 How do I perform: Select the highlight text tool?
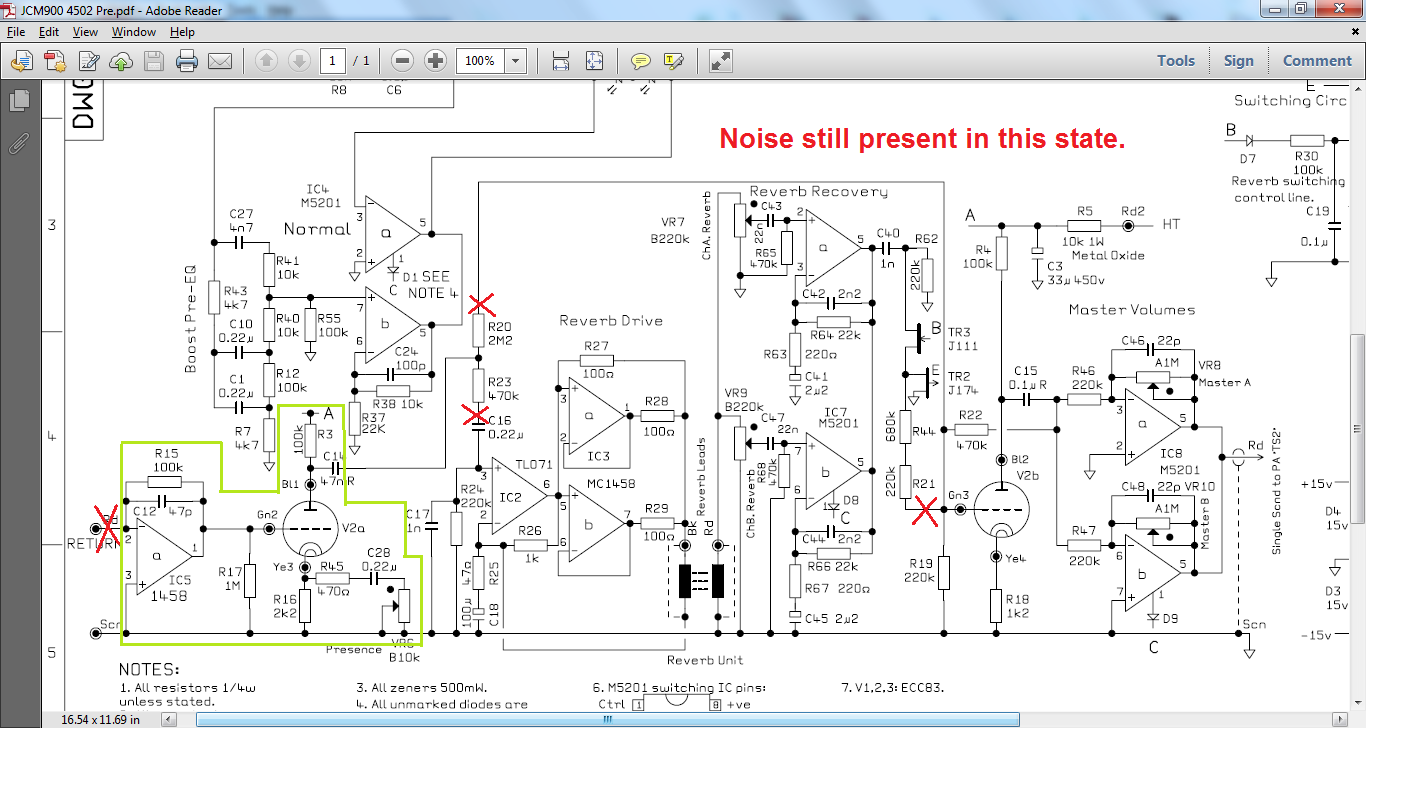pos(674,61)
